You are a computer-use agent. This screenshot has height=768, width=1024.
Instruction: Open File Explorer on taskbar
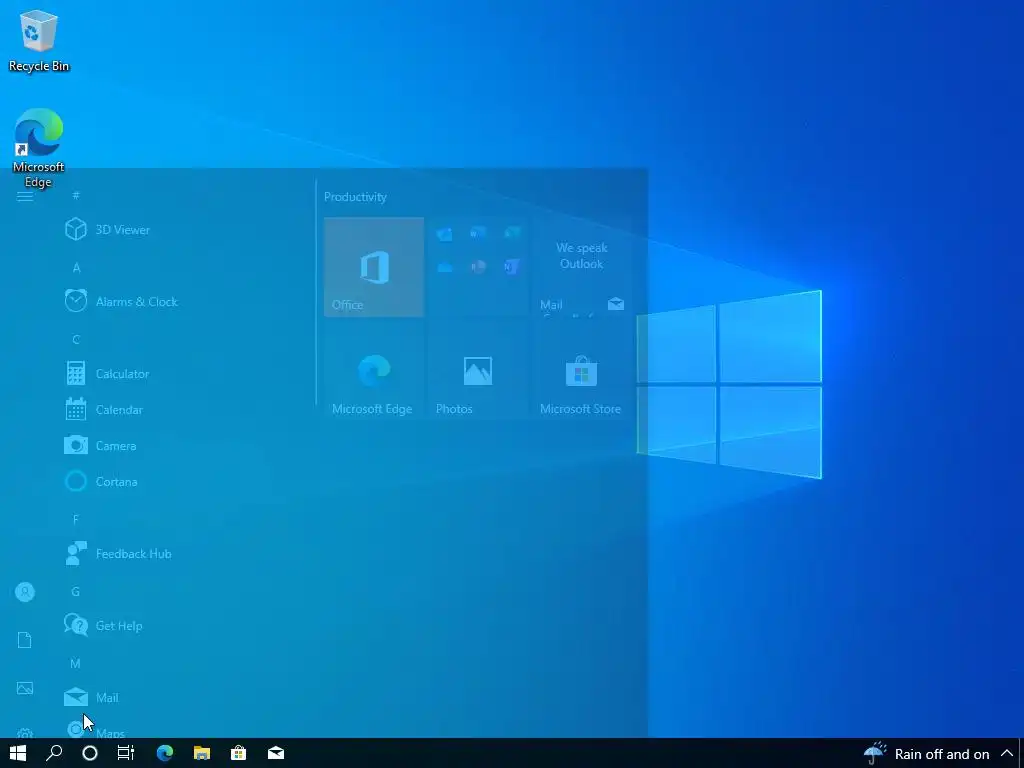click(x=202, y=753)
